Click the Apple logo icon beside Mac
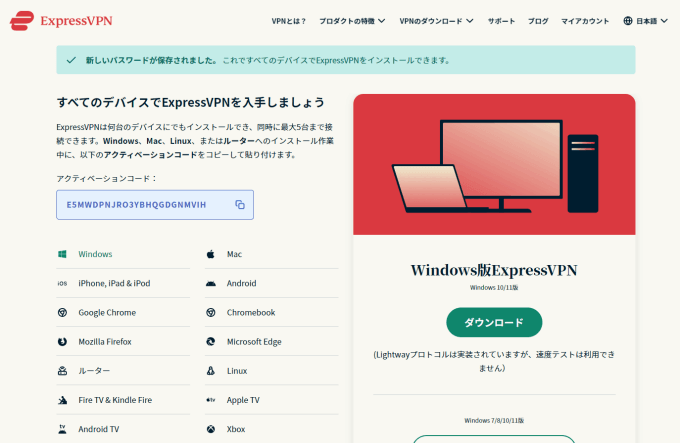The width and height of the screenshot is (680, 443). click(x=211, y=254)
